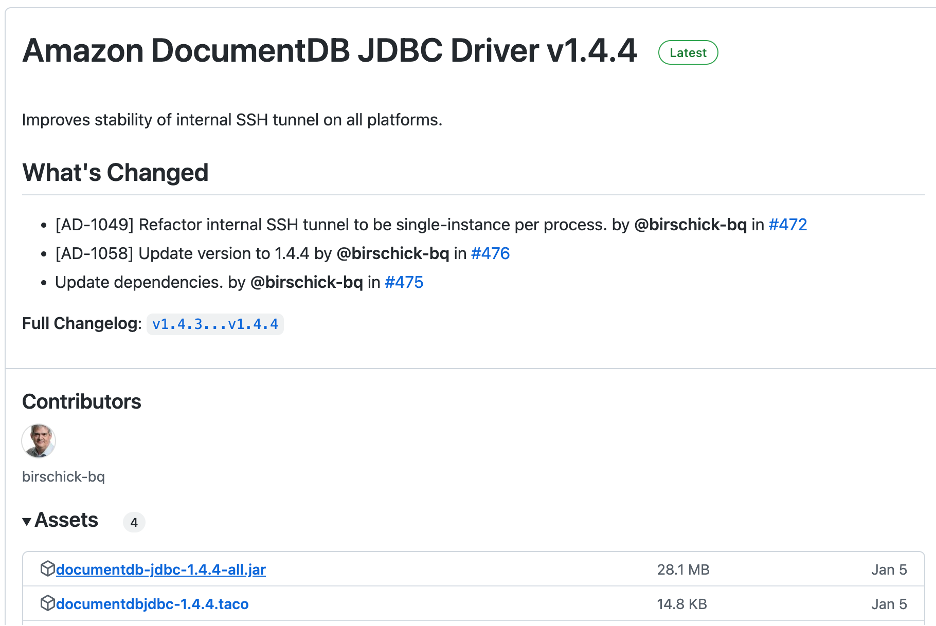Click the assets count badge showing 4
This screenshot has height=626, width=936.
[x=135, y=521]
